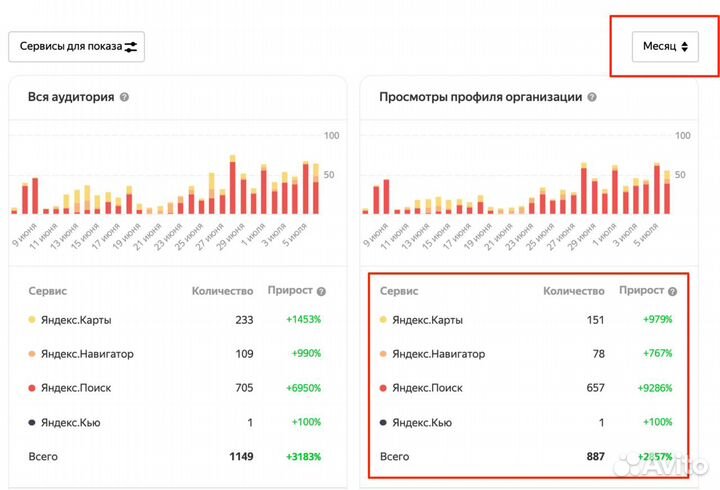This screenshot has height=490, width=720.
Task: Click the total value 887
Action: [596, 456]
